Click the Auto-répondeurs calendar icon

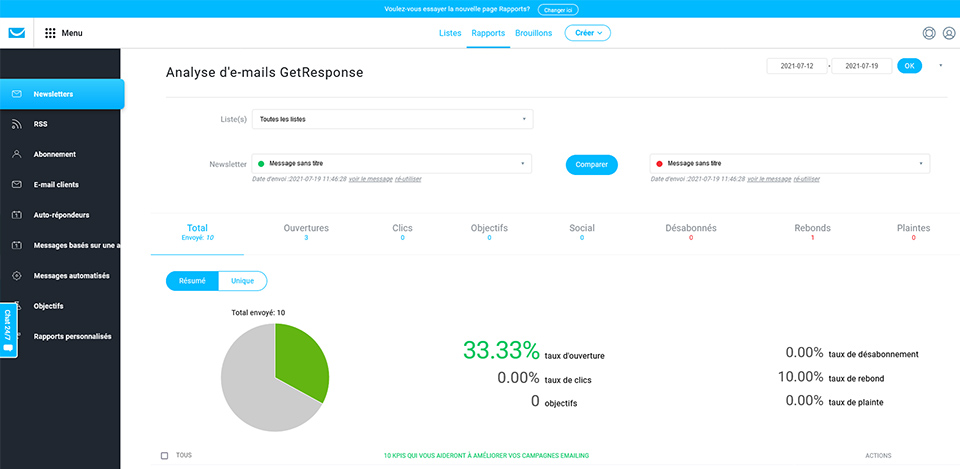[x=17, y=215]
